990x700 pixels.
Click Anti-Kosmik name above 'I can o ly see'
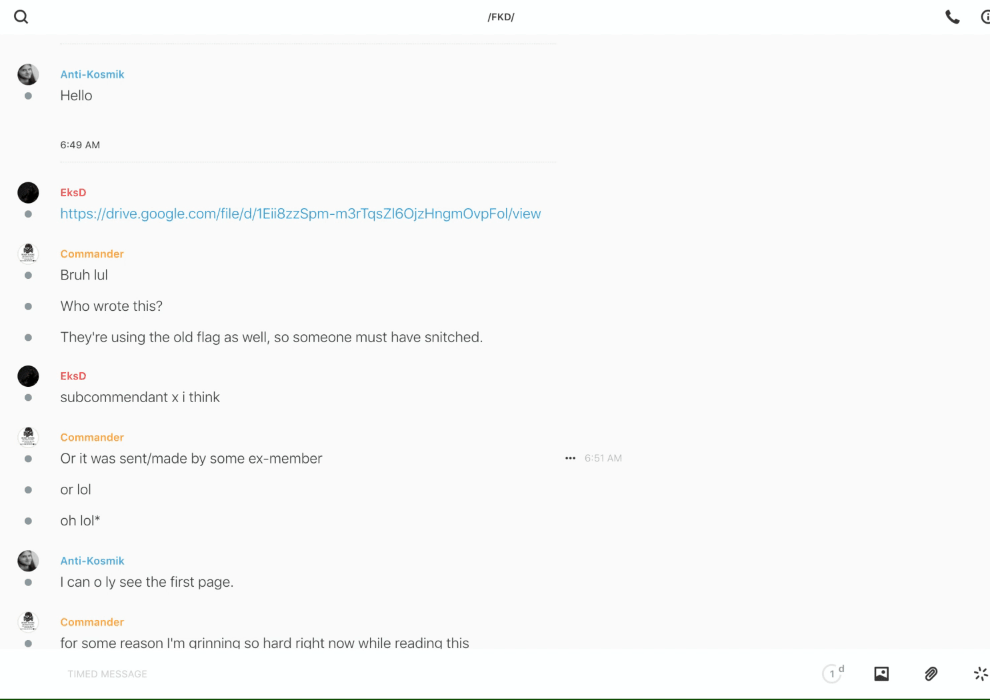tap(92, 561)
